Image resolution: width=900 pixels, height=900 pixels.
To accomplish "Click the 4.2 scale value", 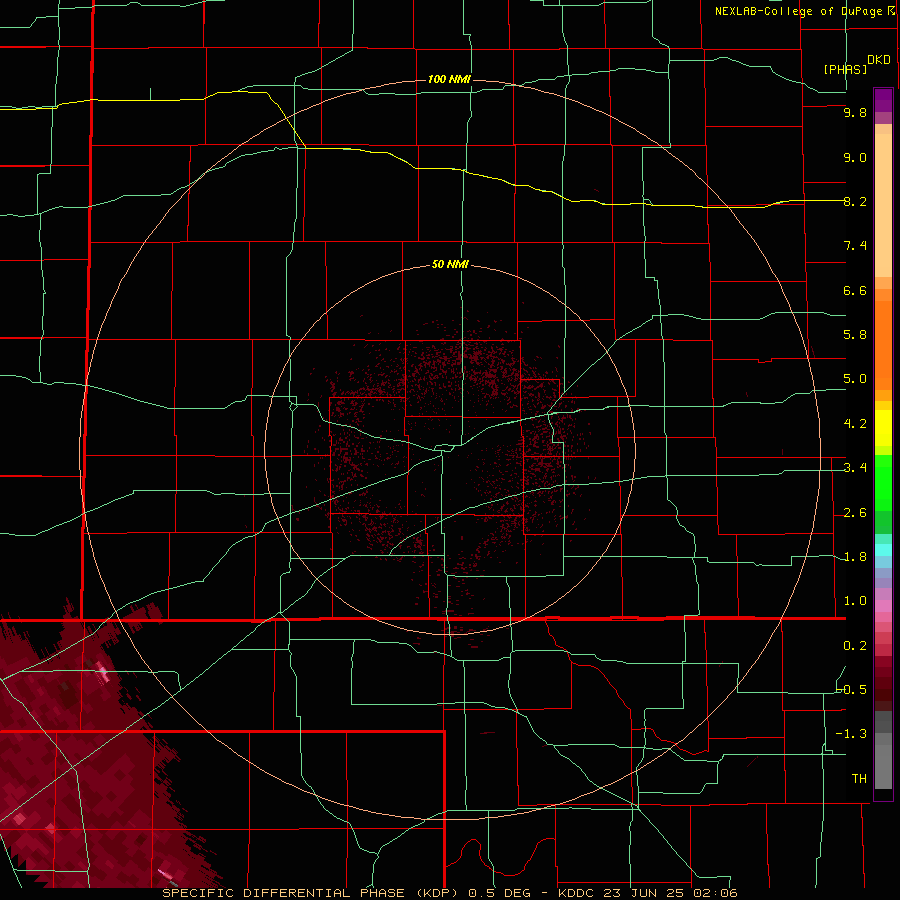I will [855, 424].
